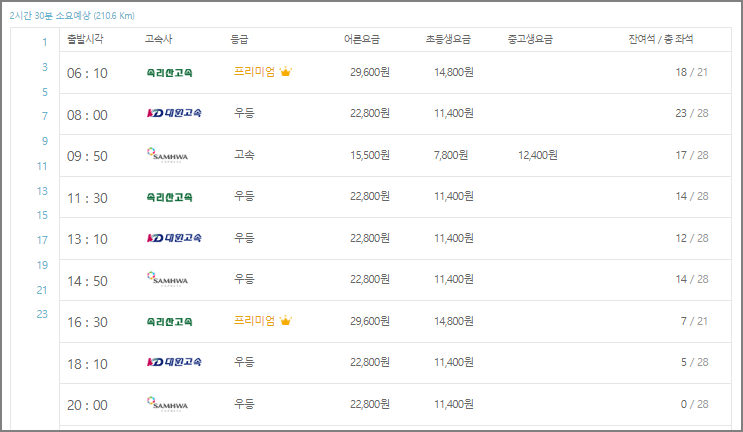Pick the 16 : 30 departure time
The height and width of the screenshot is (432, 743).
87,323
